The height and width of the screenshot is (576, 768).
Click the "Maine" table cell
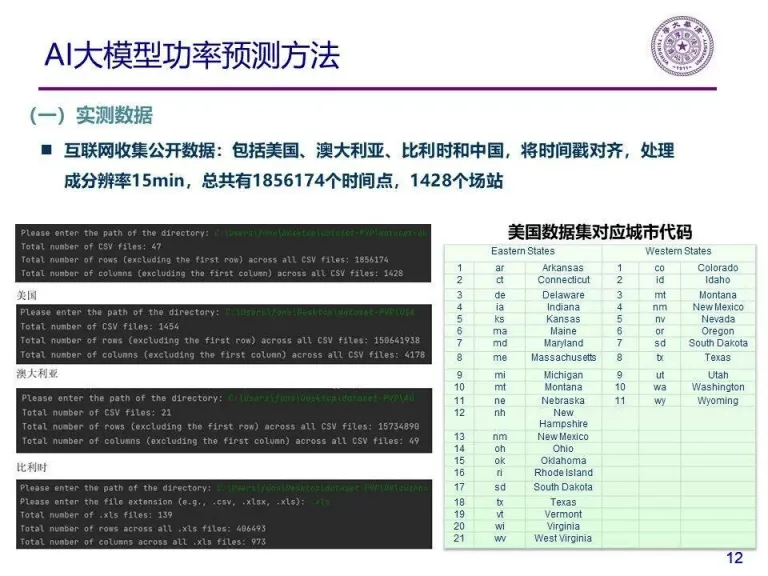point(563,331)
